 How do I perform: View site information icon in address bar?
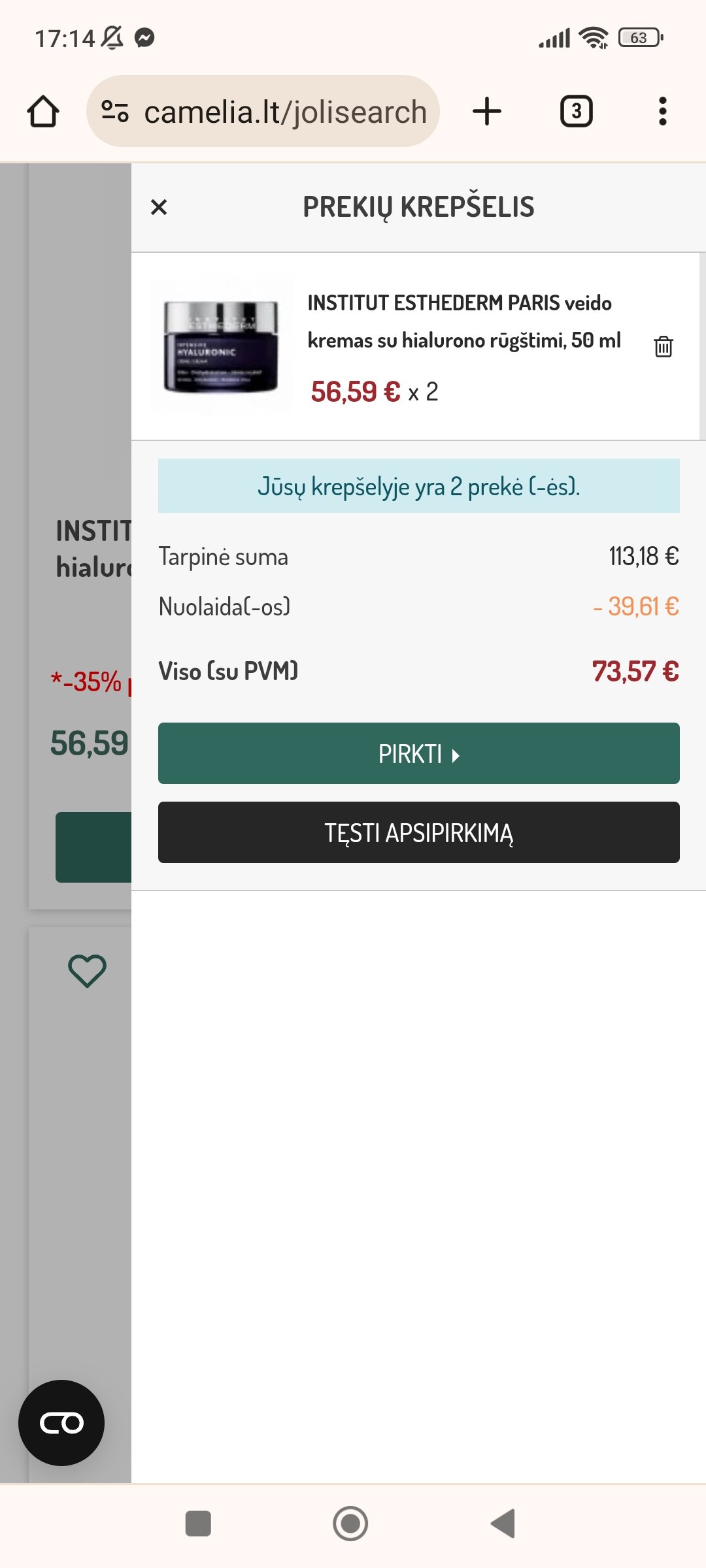point(115,111)
